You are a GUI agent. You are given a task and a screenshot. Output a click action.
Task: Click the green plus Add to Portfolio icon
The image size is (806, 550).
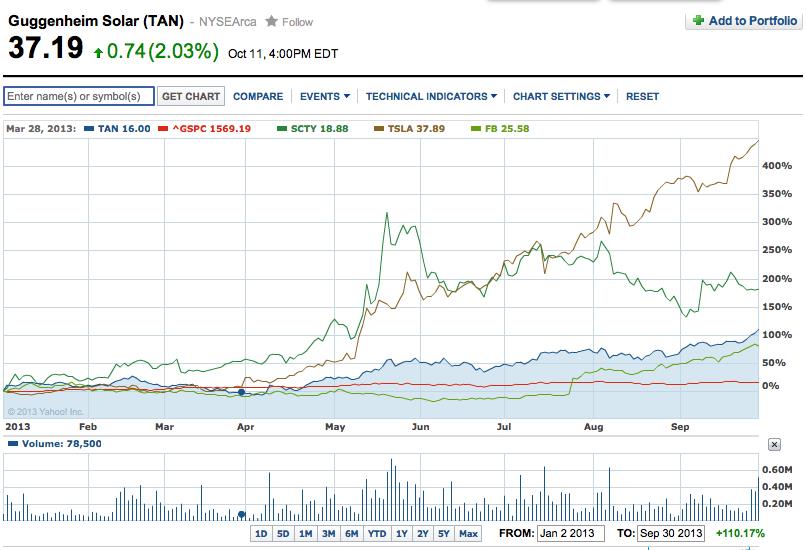tap(698, 21)
